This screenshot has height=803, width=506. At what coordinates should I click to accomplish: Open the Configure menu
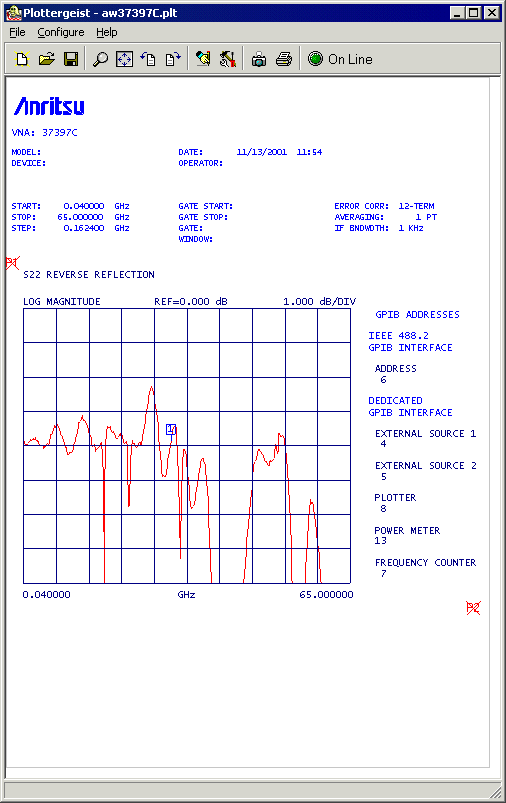(x=60, y=32)
